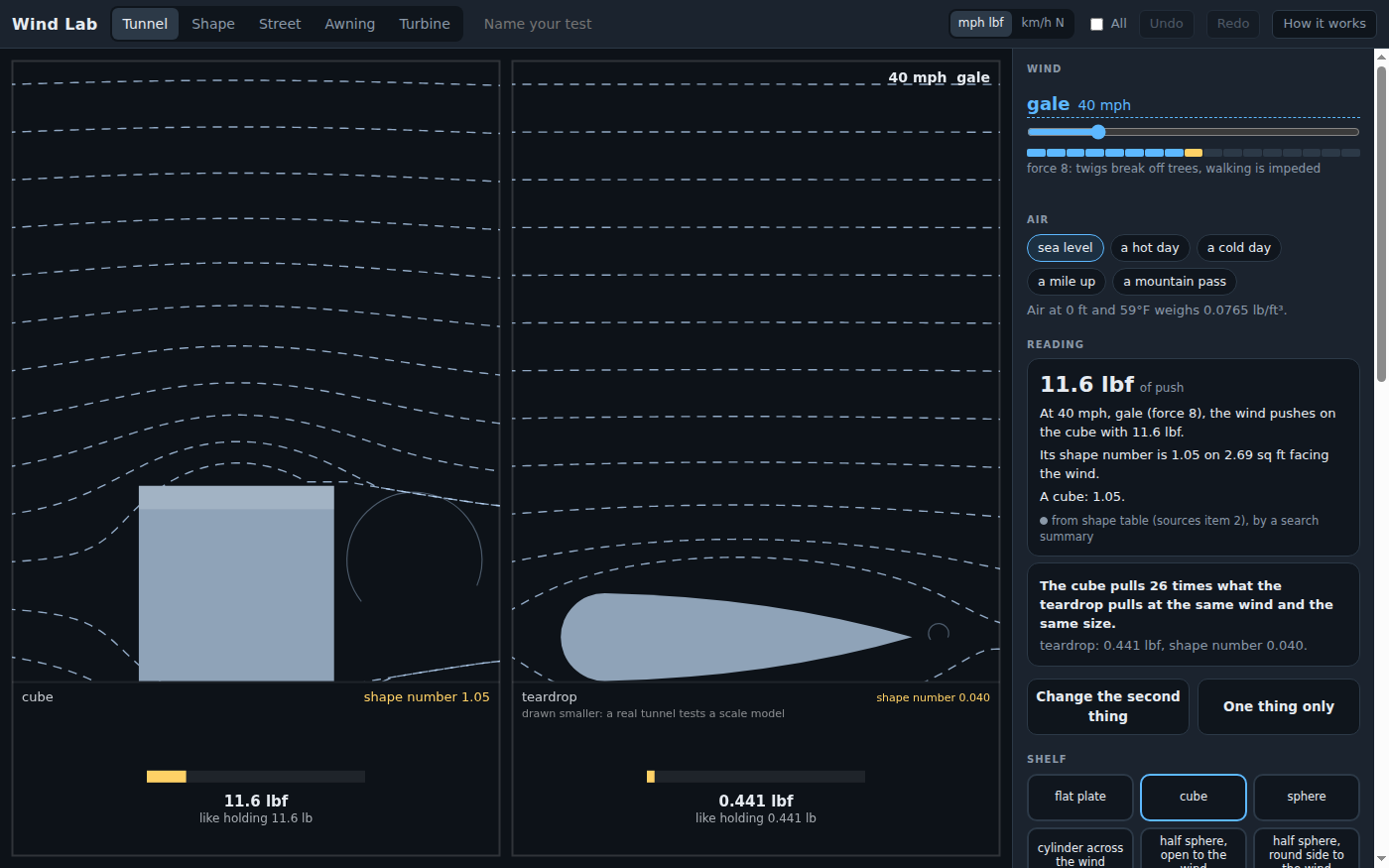Set air to a hot day

coord(1150,248)
